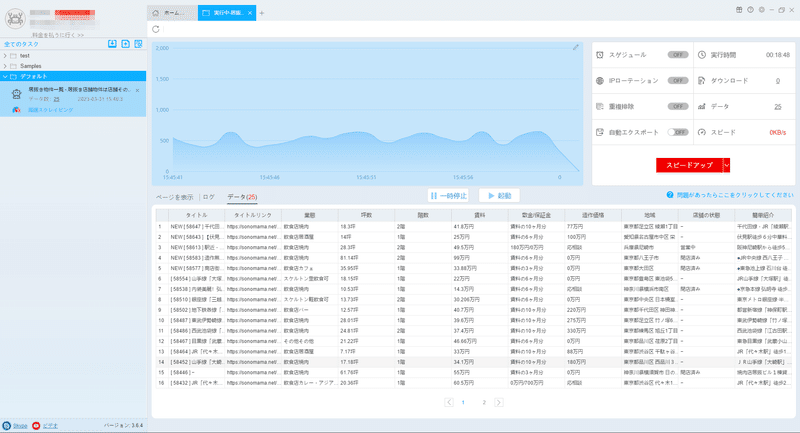Go to next page with right arrow
The width and height of the screenshot is (800, 433).
(x=499, y=402)
